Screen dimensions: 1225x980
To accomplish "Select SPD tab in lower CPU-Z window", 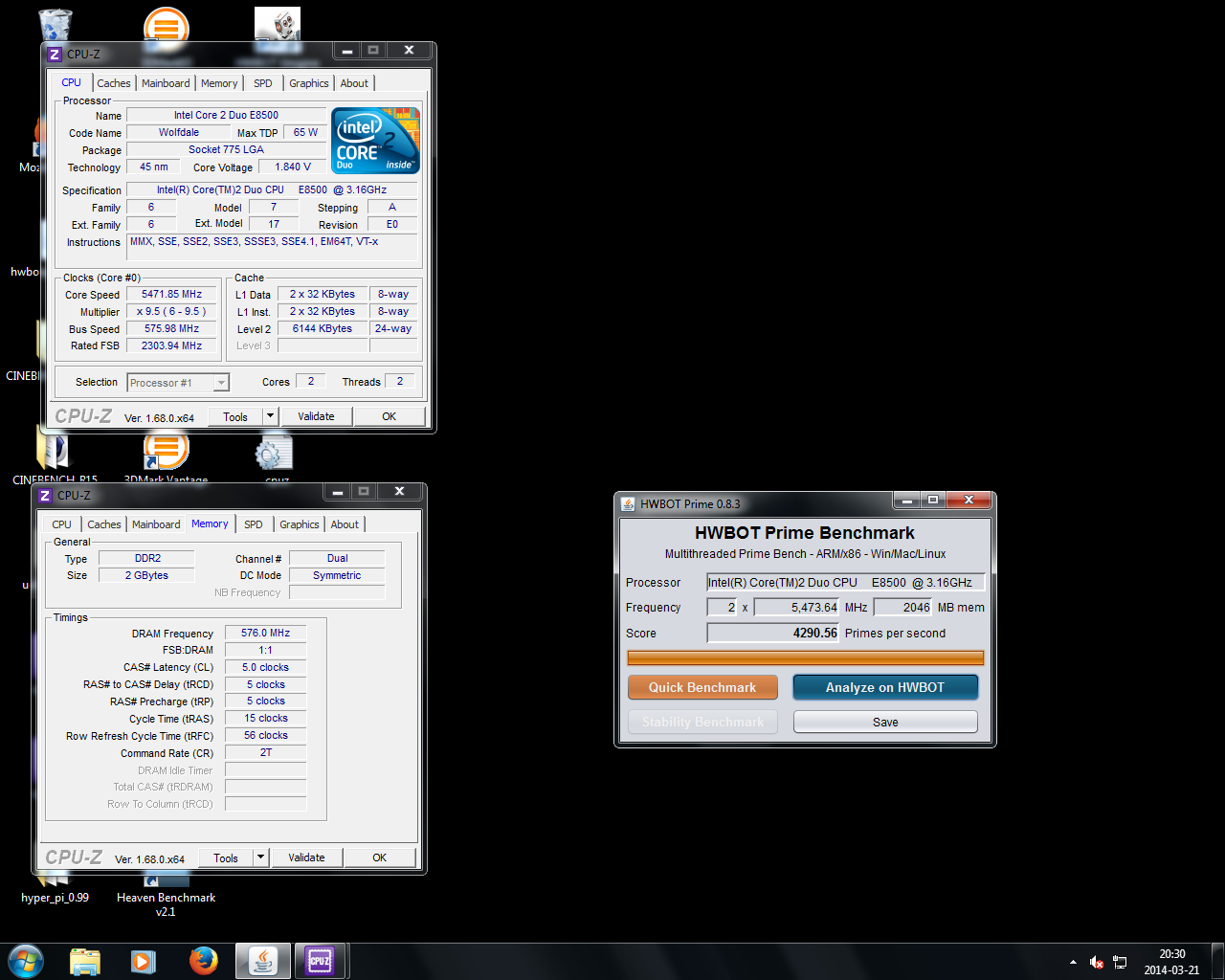I will [254, 524].
